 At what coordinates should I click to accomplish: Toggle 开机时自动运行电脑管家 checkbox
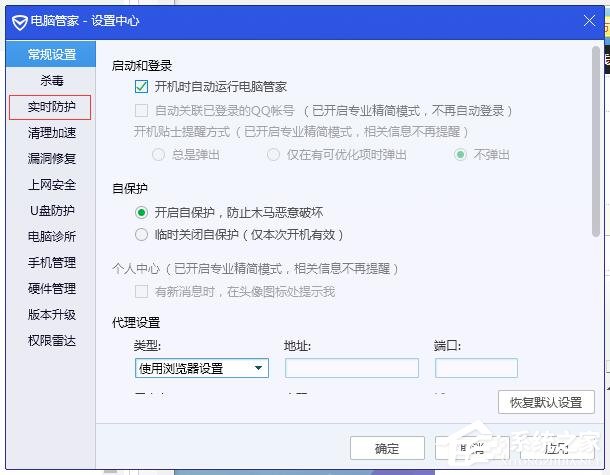141,86
